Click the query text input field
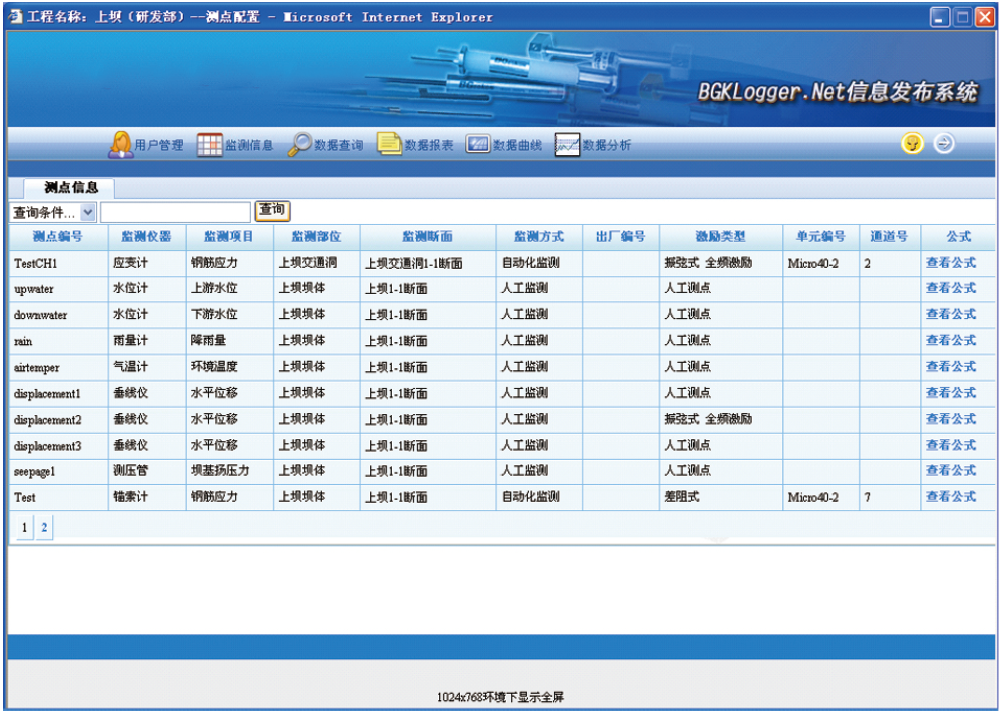This screenshot has height=715, width=1002. click(175, 212)
